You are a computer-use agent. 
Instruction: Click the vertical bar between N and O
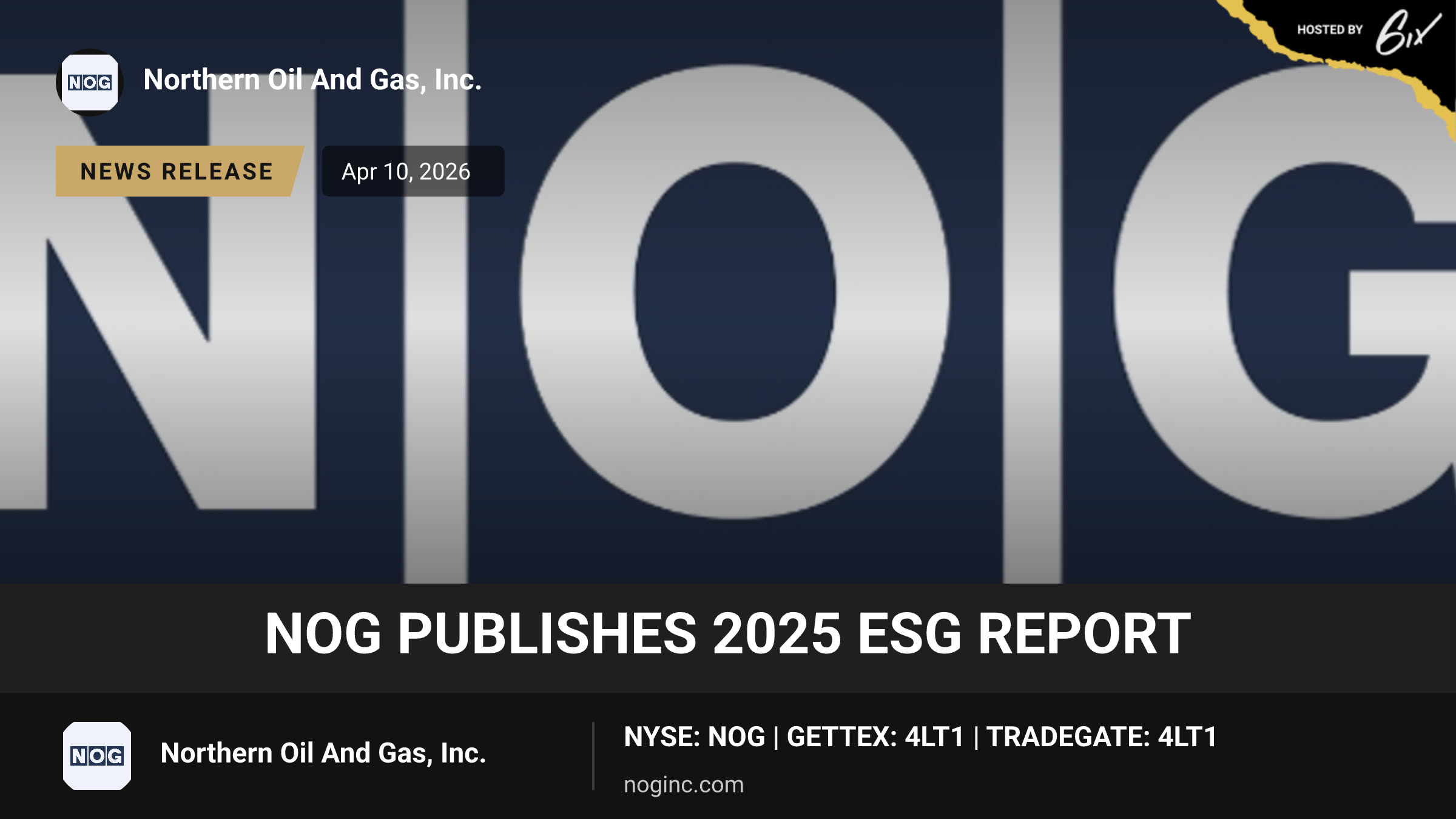pos(436,291)
